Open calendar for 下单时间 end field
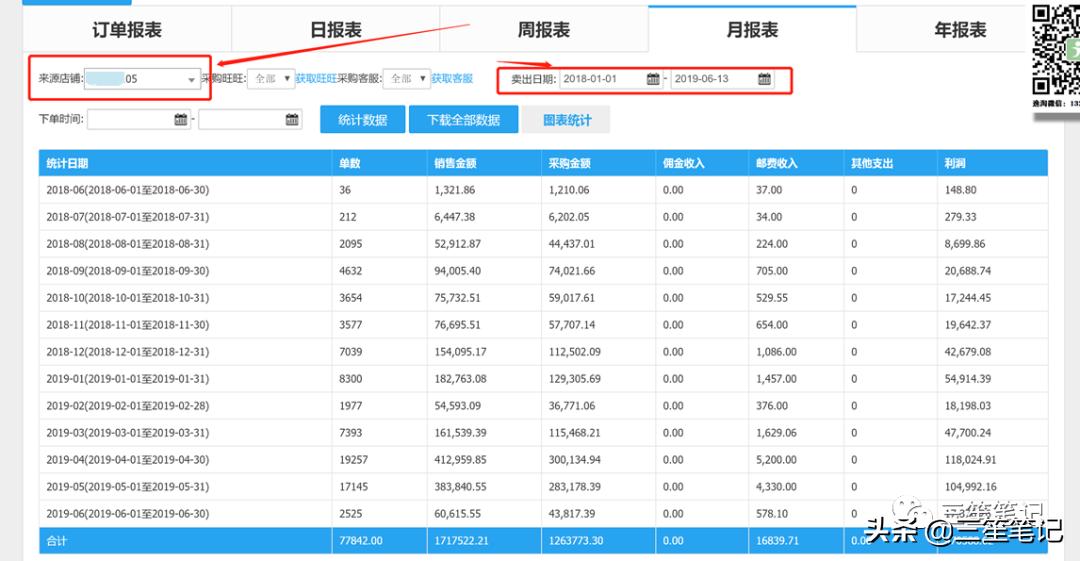 pos(292,120)
